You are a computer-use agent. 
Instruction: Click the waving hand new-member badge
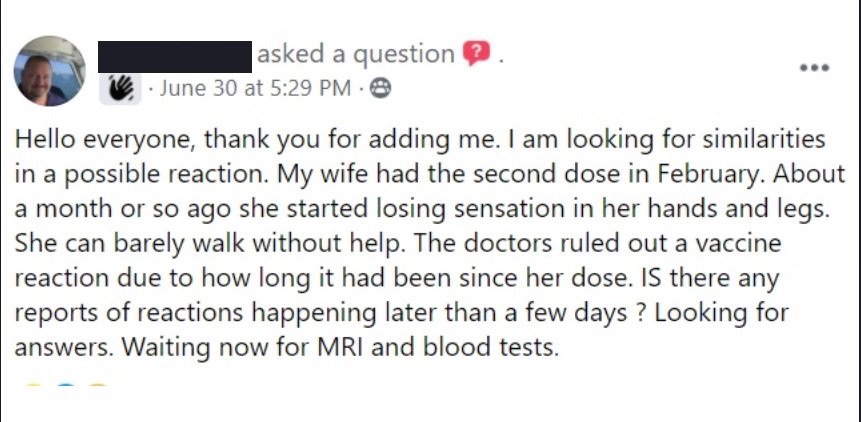click(121, 88)
